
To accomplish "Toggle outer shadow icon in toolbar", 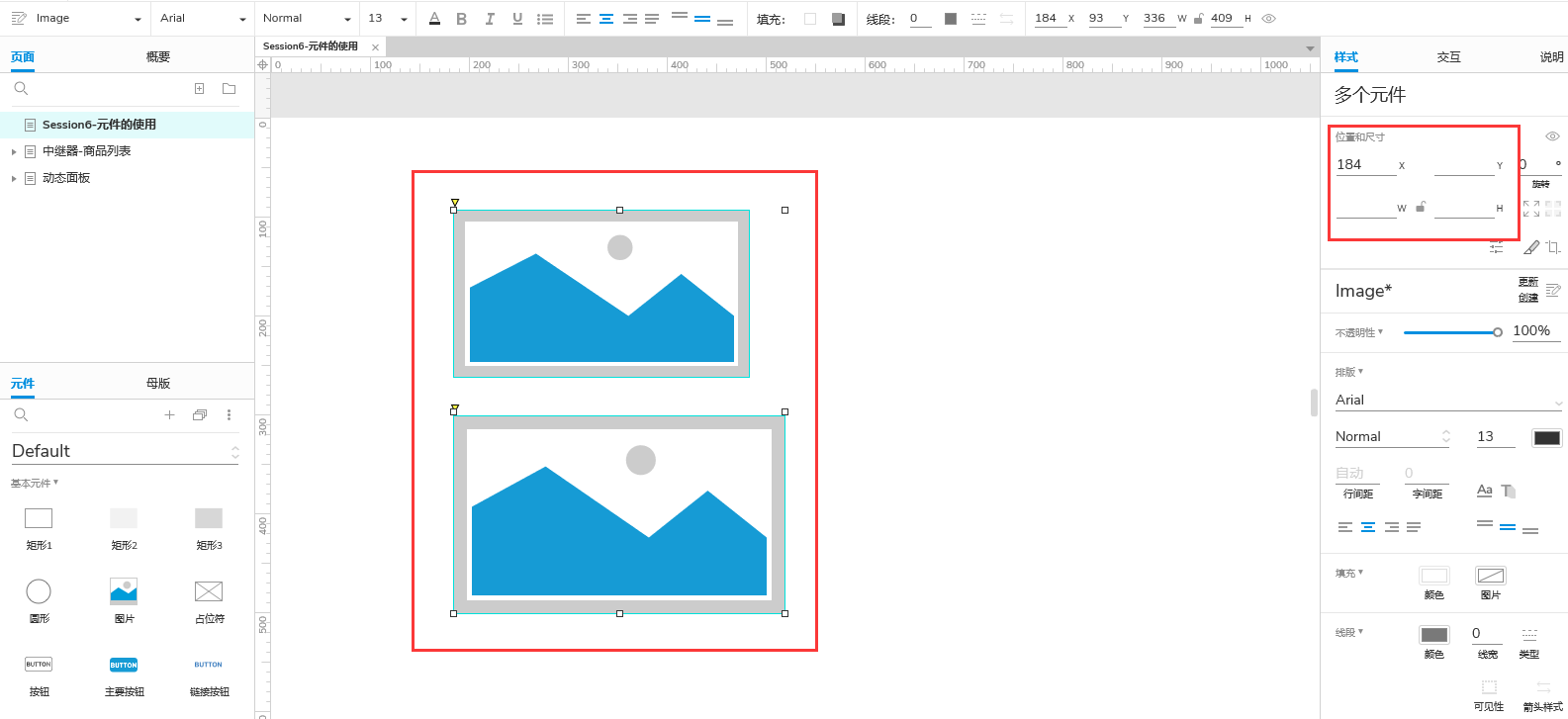I will point(838,19).
